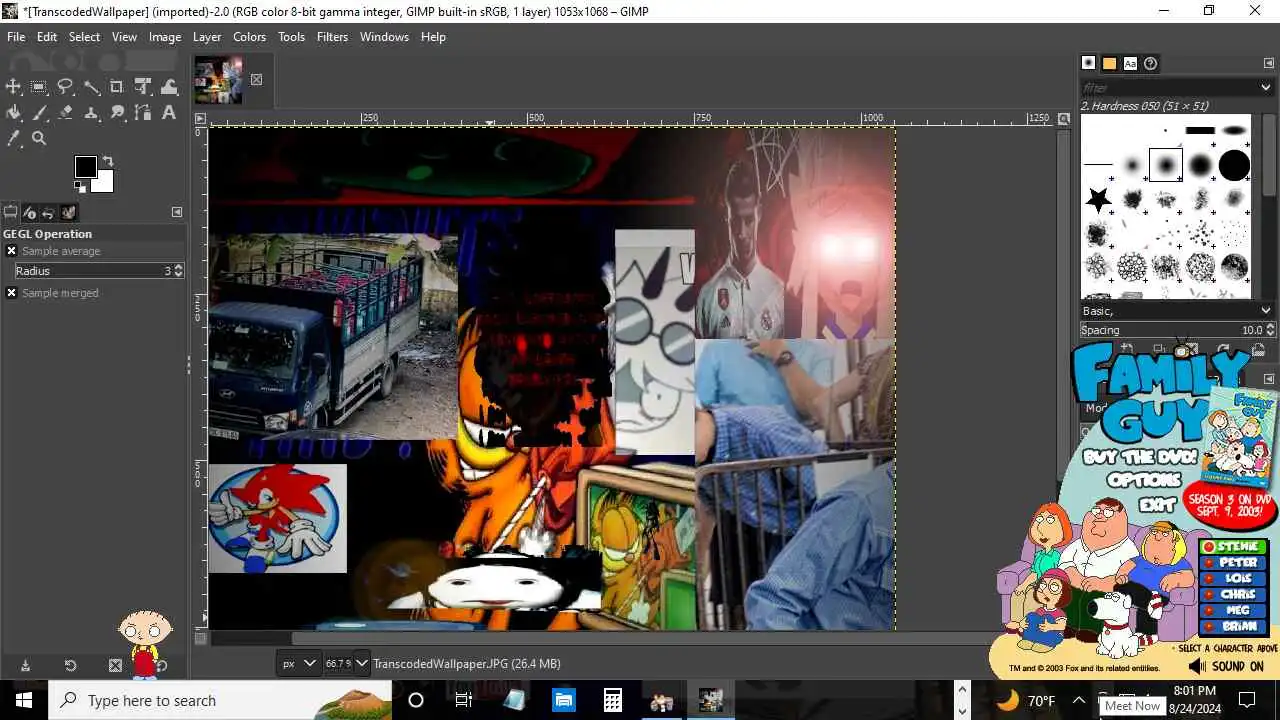
Task: Select the Bucket Fill tool
Action: [x=14, y=113]
